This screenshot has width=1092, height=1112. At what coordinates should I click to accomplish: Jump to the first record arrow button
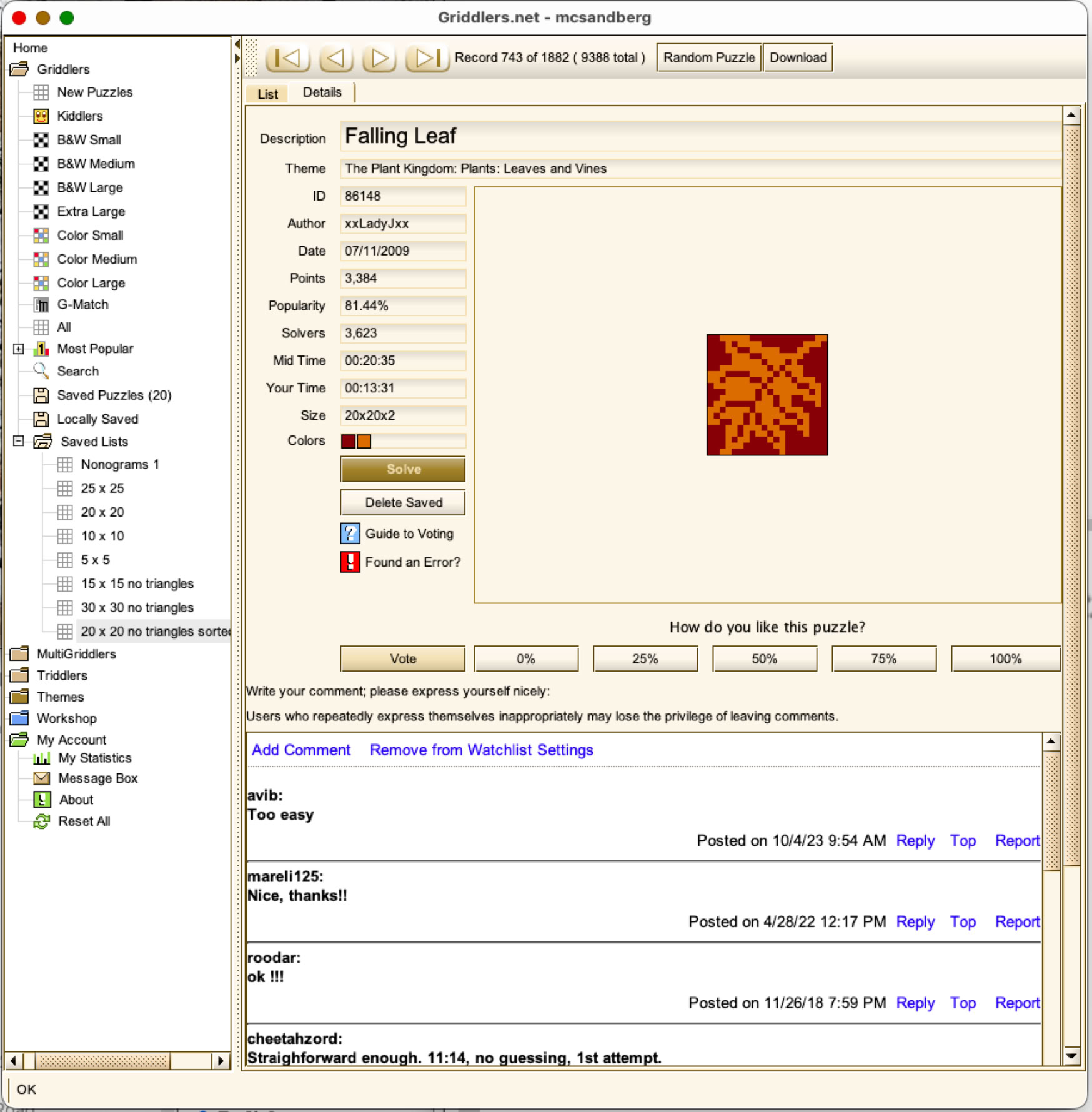coord(287,58)
